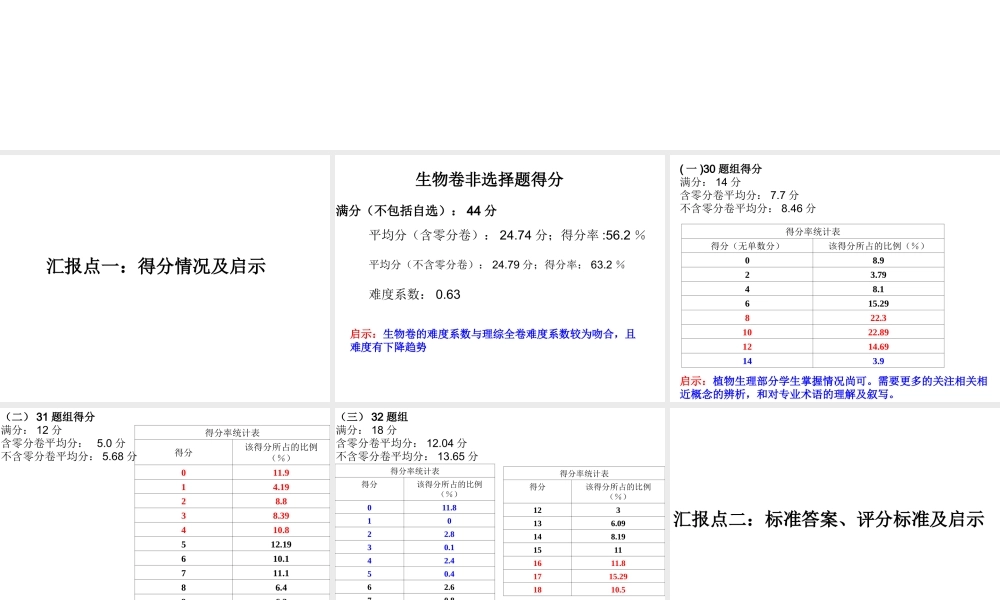Image resolution: width=1000 pixels, height=600 pixels.
Task: Click the line 不含零分卷平均分：13.65 分
Action: [x=407, y=457]
